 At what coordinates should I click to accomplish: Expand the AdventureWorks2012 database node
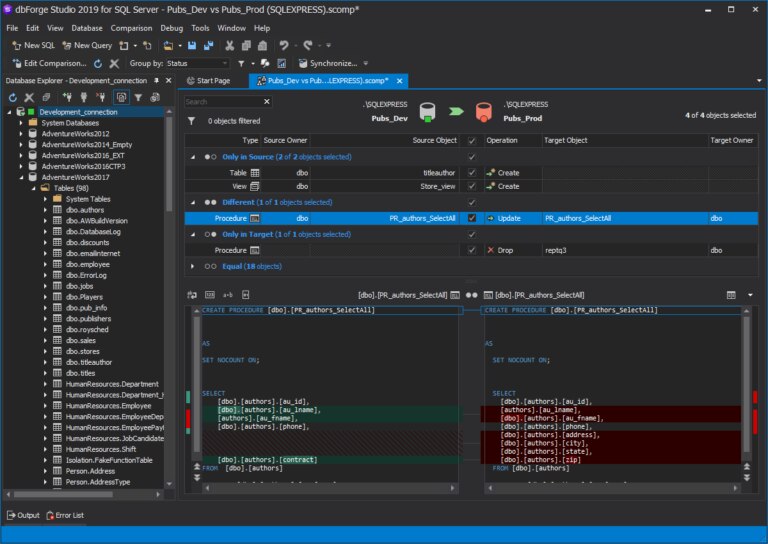pyautogui.click(x=21, y=134)
